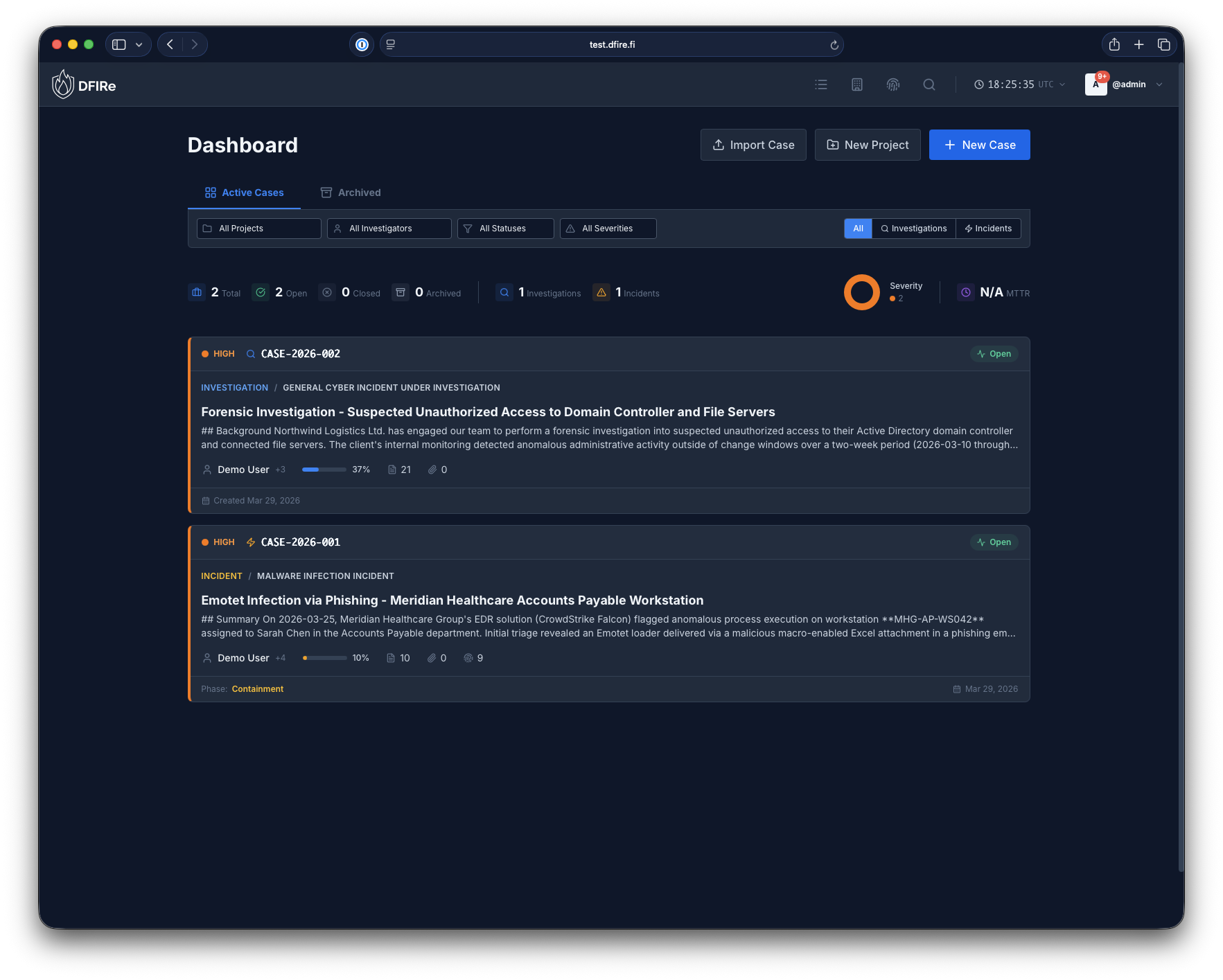Click the magnifier icon beside CASE-2026-002

[x=251, y=354]
